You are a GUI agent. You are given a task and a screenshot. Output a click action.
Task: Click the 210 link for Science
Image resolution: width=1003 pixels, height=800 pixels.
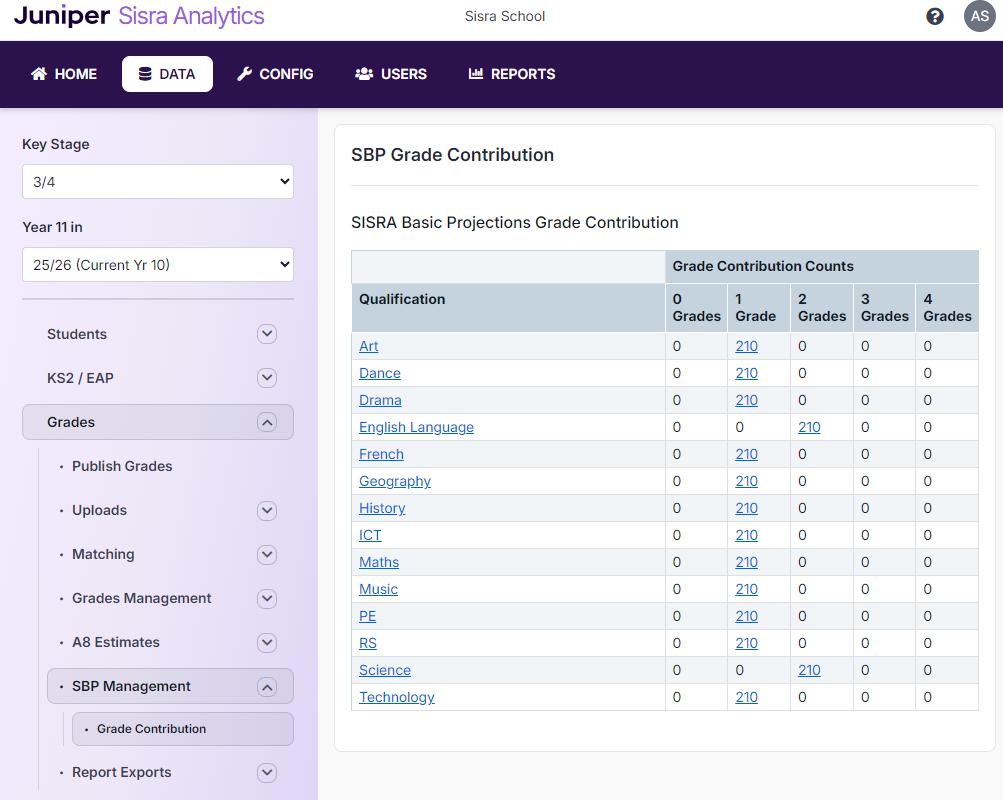coord(809,670)
